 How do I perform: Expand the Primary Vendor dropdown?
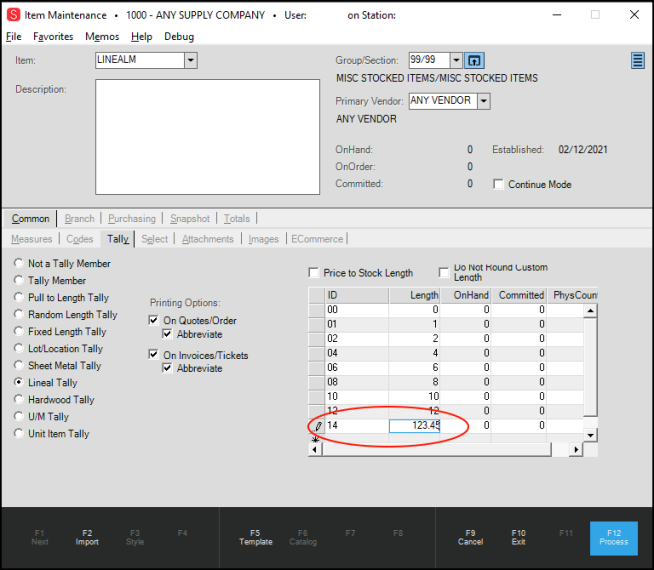(483, 101)
